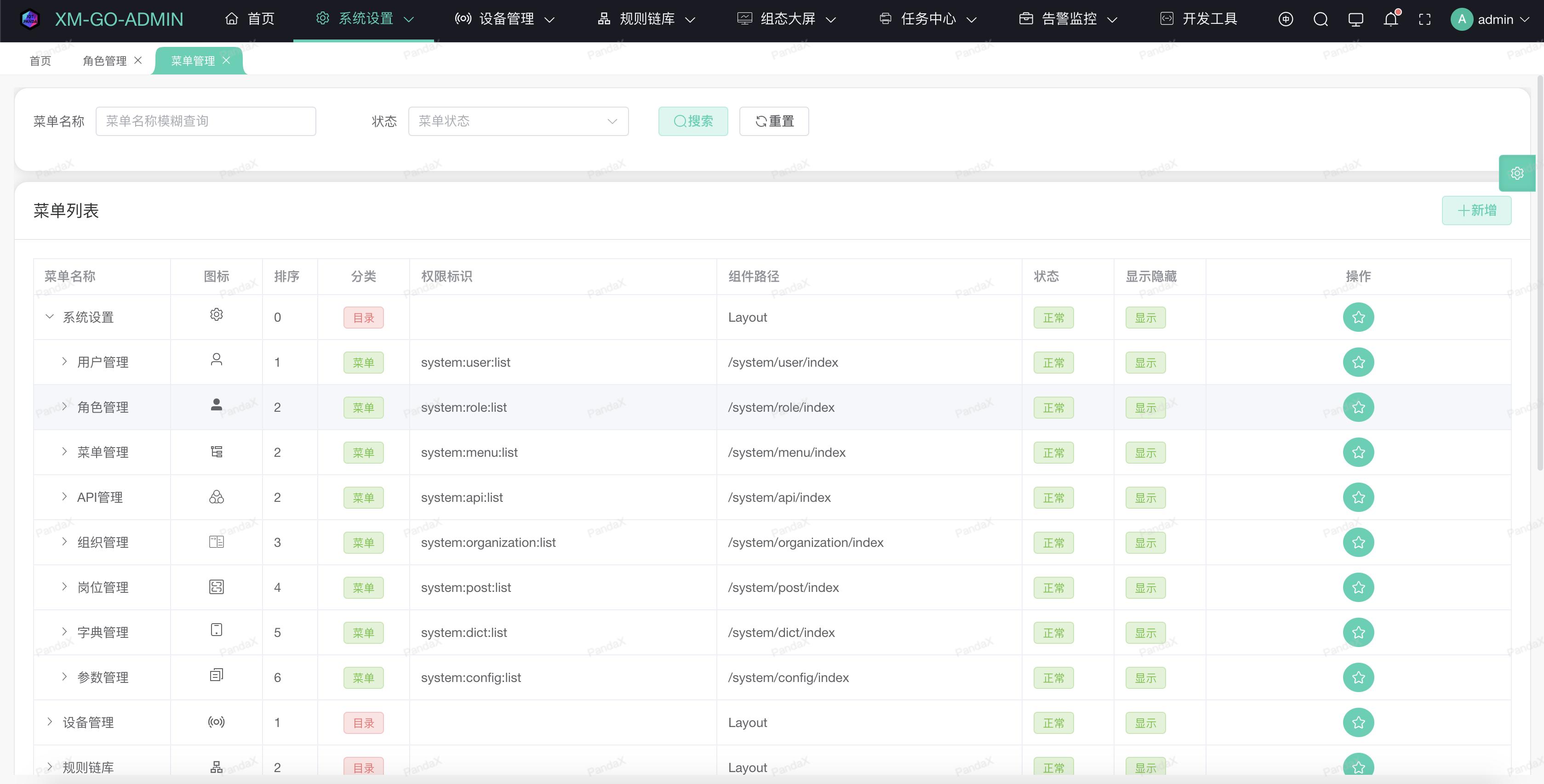Switch to the 角色管理 tab
1544x784 pixels.
[x=105, y=61]
